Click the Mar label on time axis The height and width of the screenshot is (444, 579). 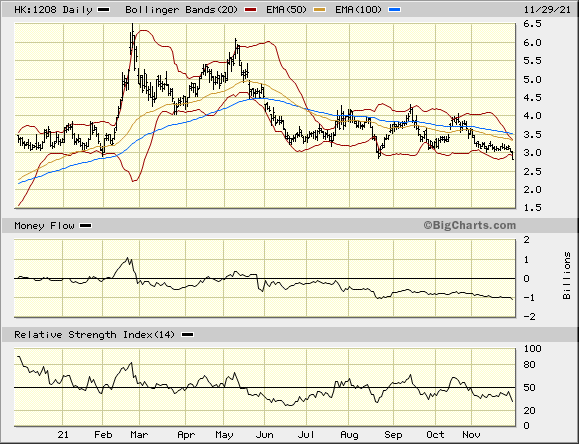139,434
